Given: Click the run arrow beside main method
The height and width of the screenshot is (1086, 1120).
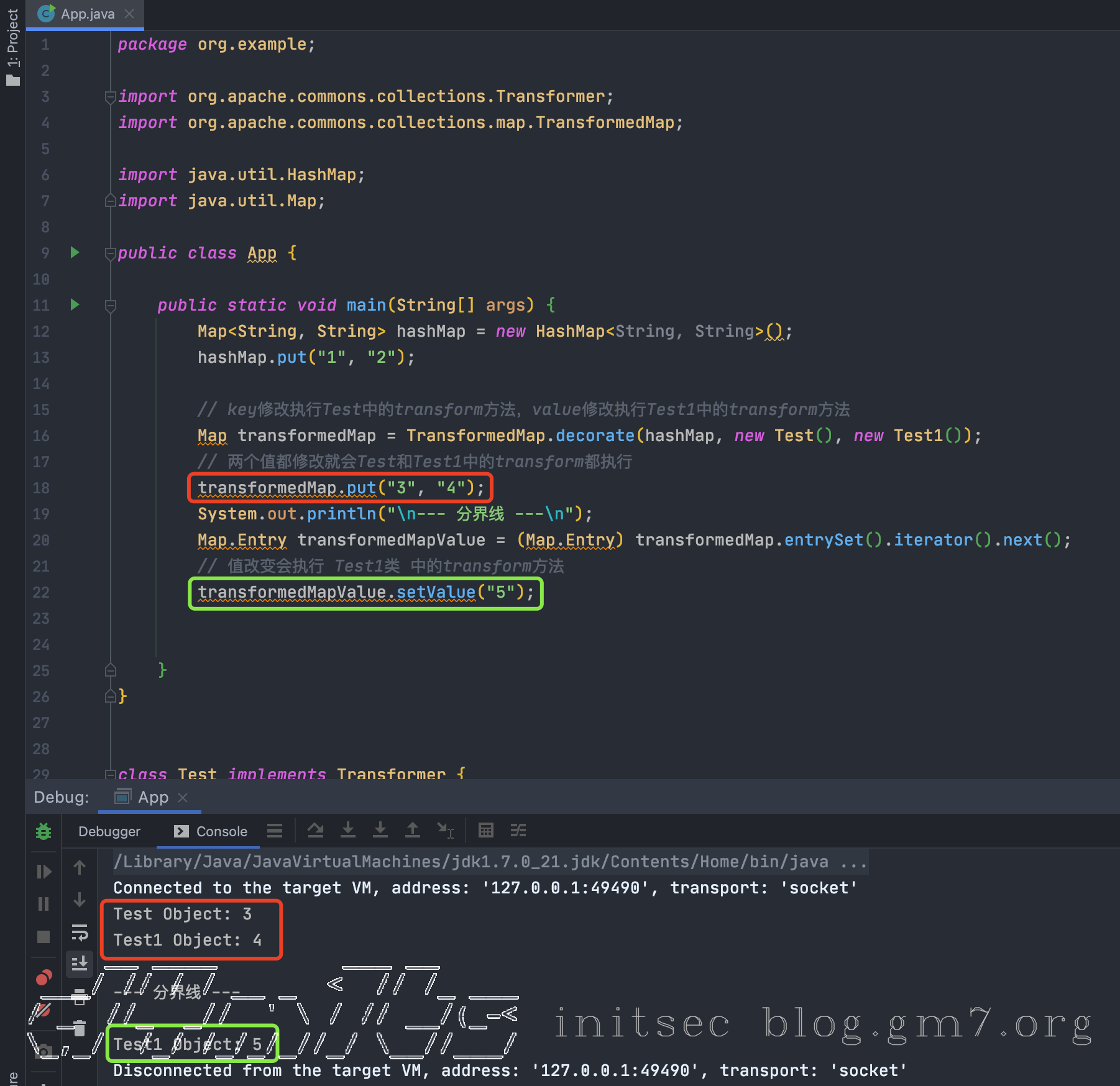Looking at the screenshot, I should [75, 305].
